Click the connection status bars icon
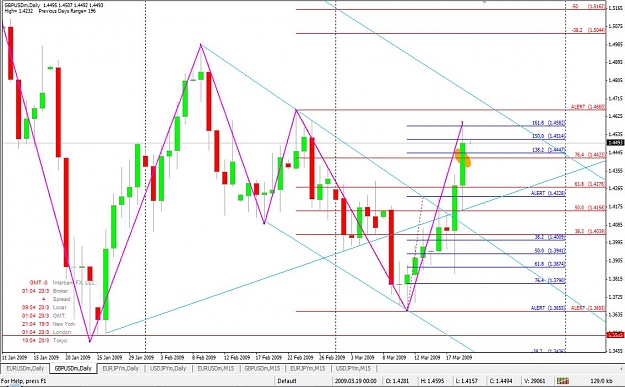This screenshot has height=387, width=625. coord(562,381)
